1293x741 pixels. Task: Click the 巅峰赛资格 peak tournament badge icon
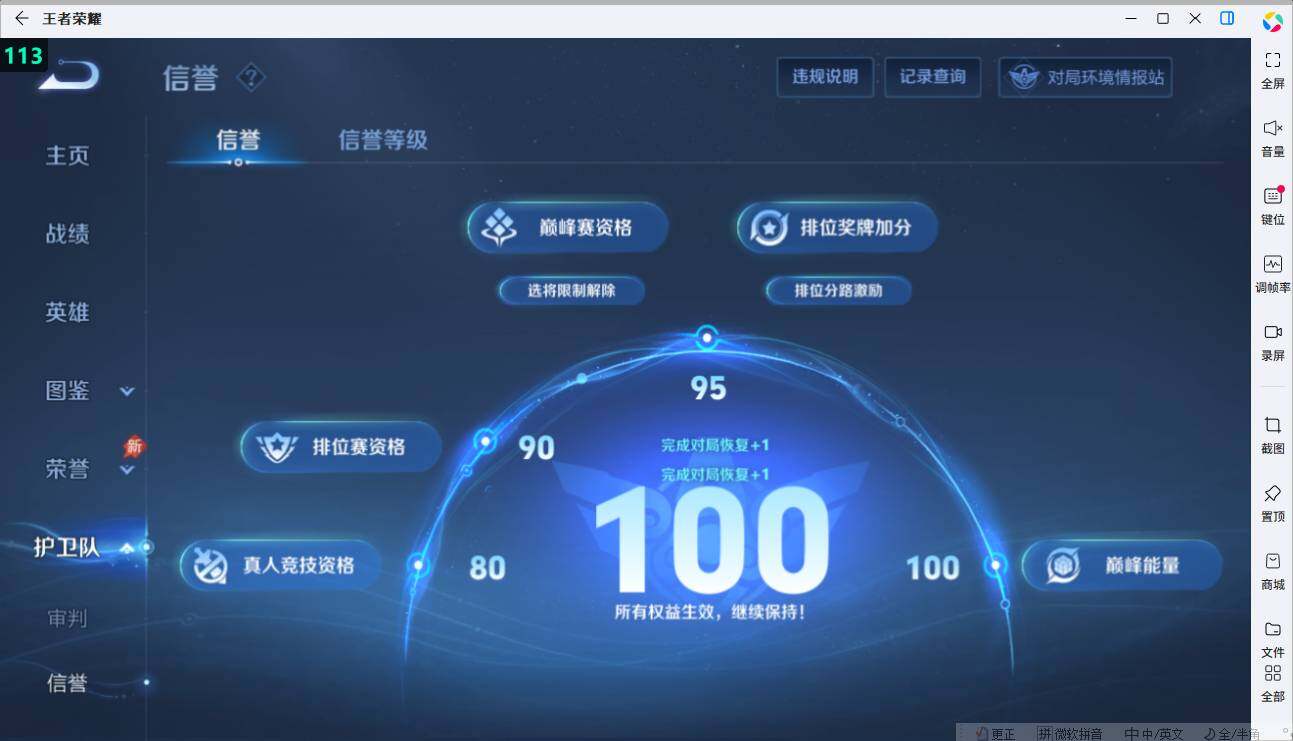point(496,227)
